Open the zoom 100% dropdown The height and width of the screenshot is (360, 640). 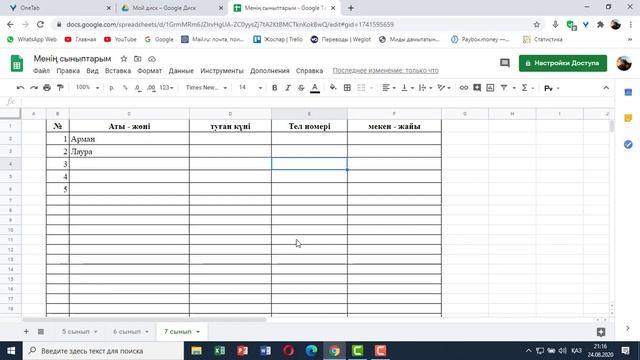[x=87, y=87]
